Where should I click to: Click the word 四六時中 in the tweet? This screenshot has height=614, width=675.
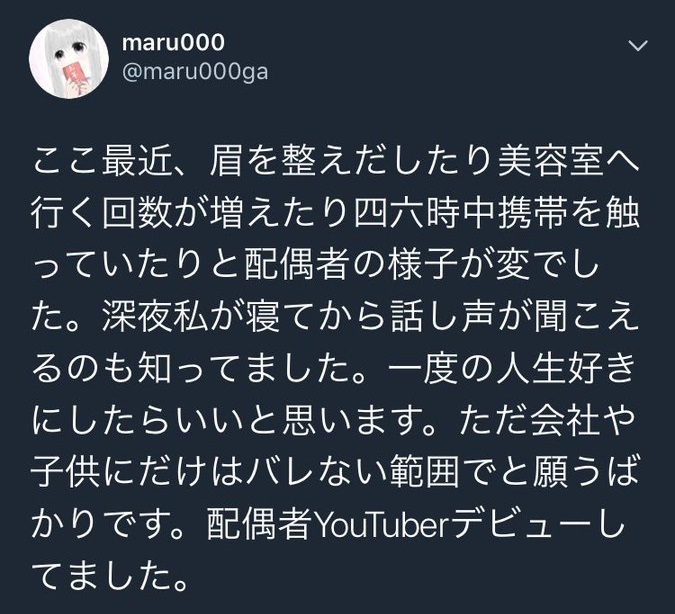[425, 214]
